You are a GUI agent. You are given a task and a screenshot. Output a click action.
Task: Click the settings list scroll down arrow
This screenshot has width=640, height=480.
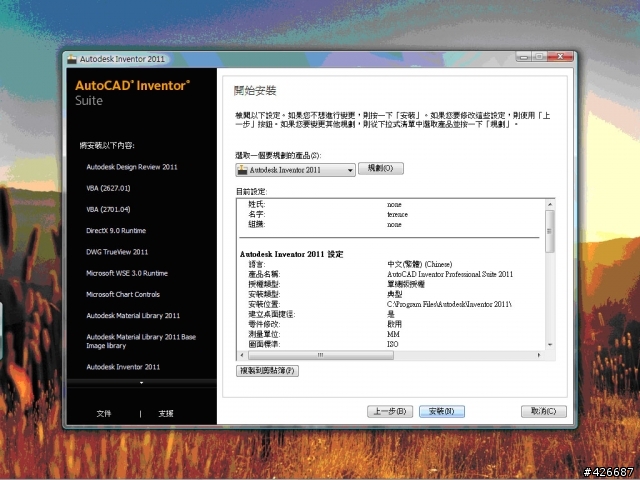pyautogui.click(x=550, y=345)
